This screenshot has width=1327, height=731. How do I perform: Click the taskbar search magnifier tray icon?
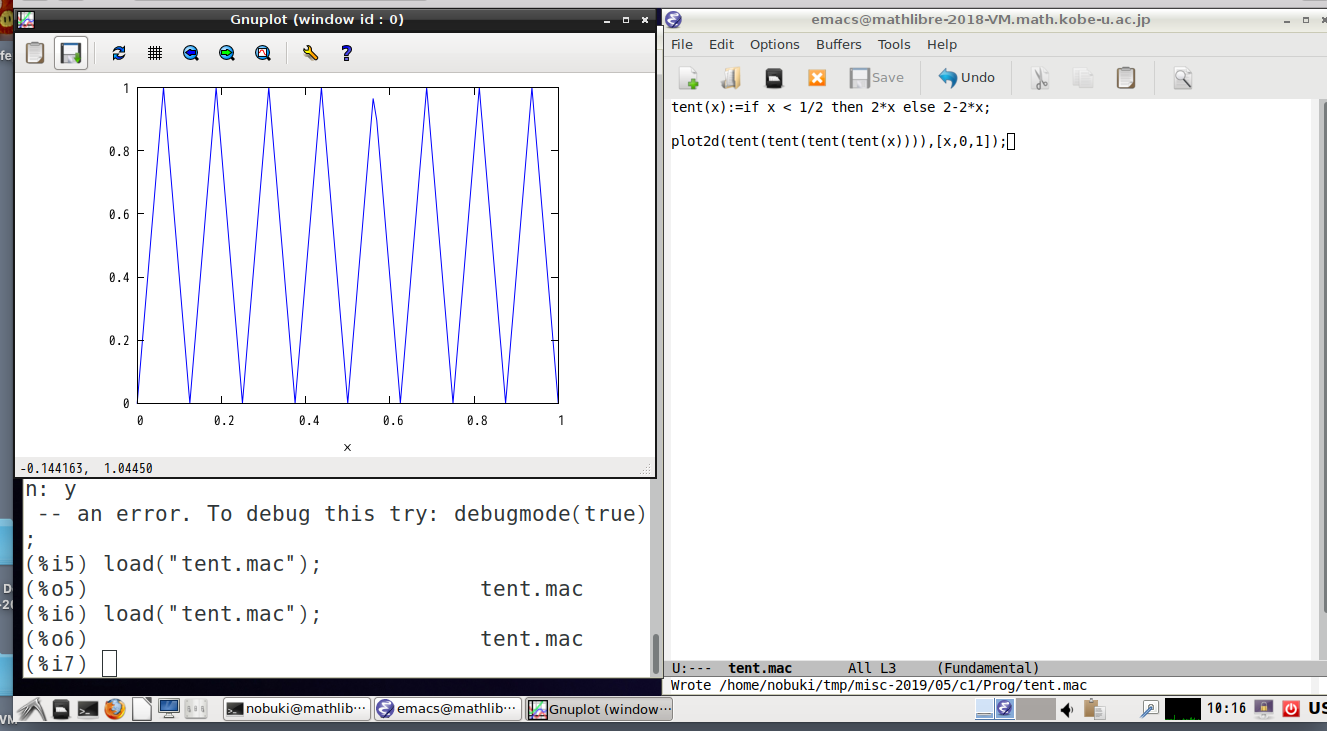click(x=1150, y=709)
